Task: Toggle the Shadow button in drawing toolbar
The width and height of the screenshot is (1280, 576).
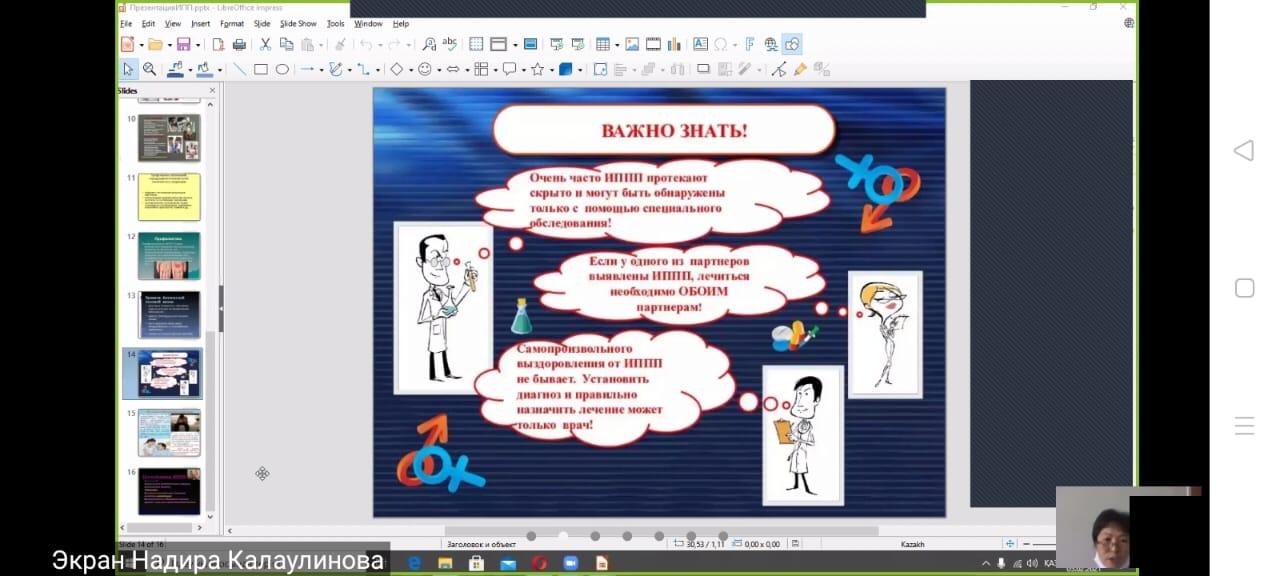Action: coord(703,69)
